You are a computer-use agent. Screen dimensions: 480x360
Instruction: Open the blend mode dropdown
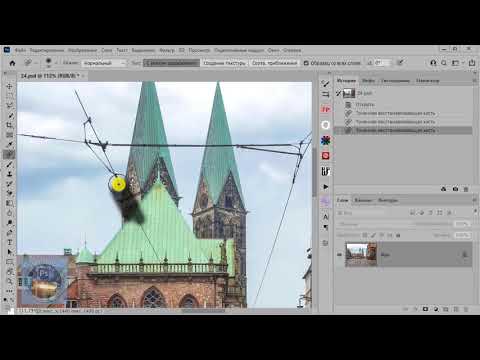pyautogui.click(x=104, y=63)
